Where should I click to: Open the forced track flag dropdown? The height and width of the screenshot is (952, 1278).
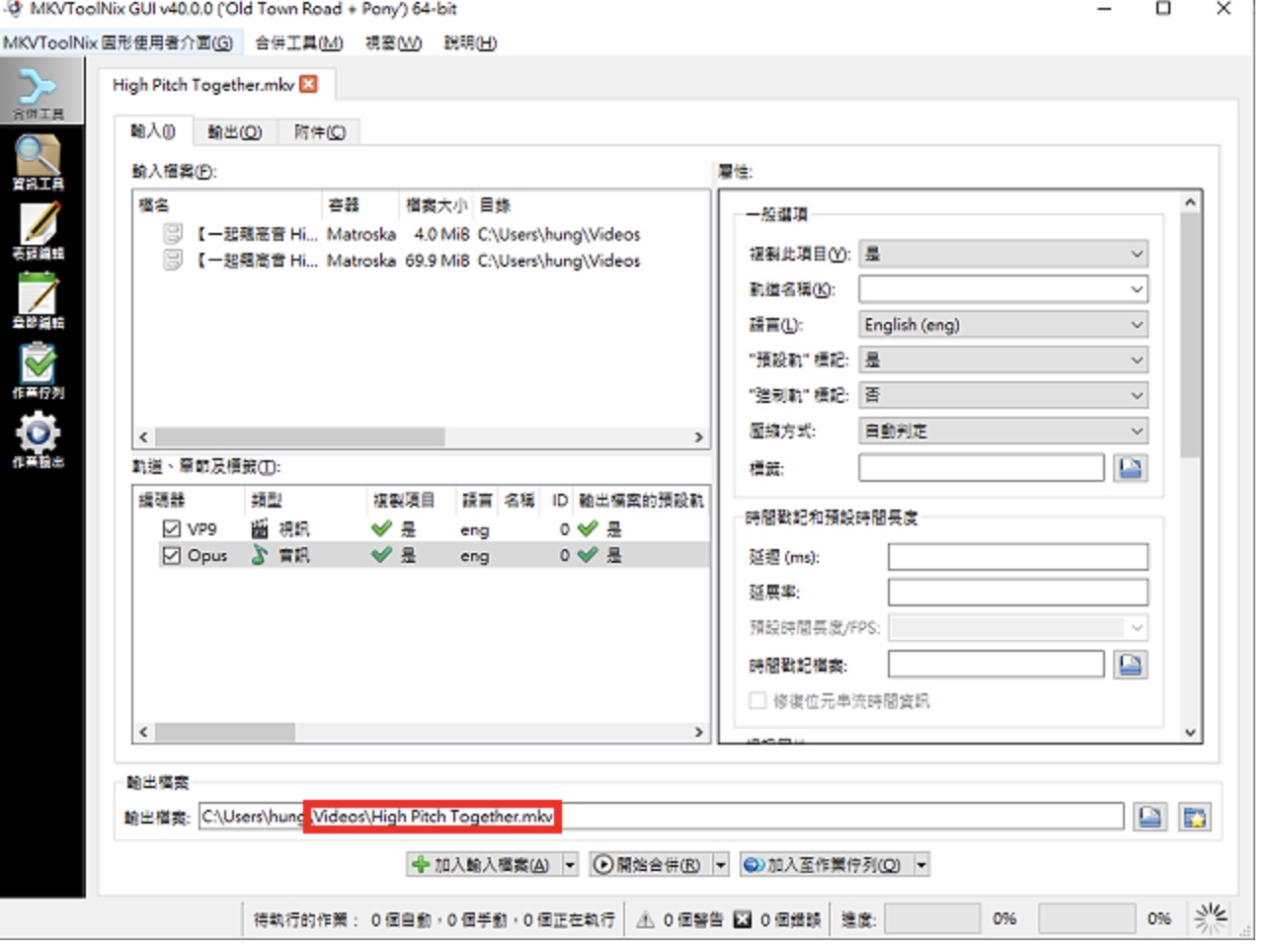point(1003,395)
